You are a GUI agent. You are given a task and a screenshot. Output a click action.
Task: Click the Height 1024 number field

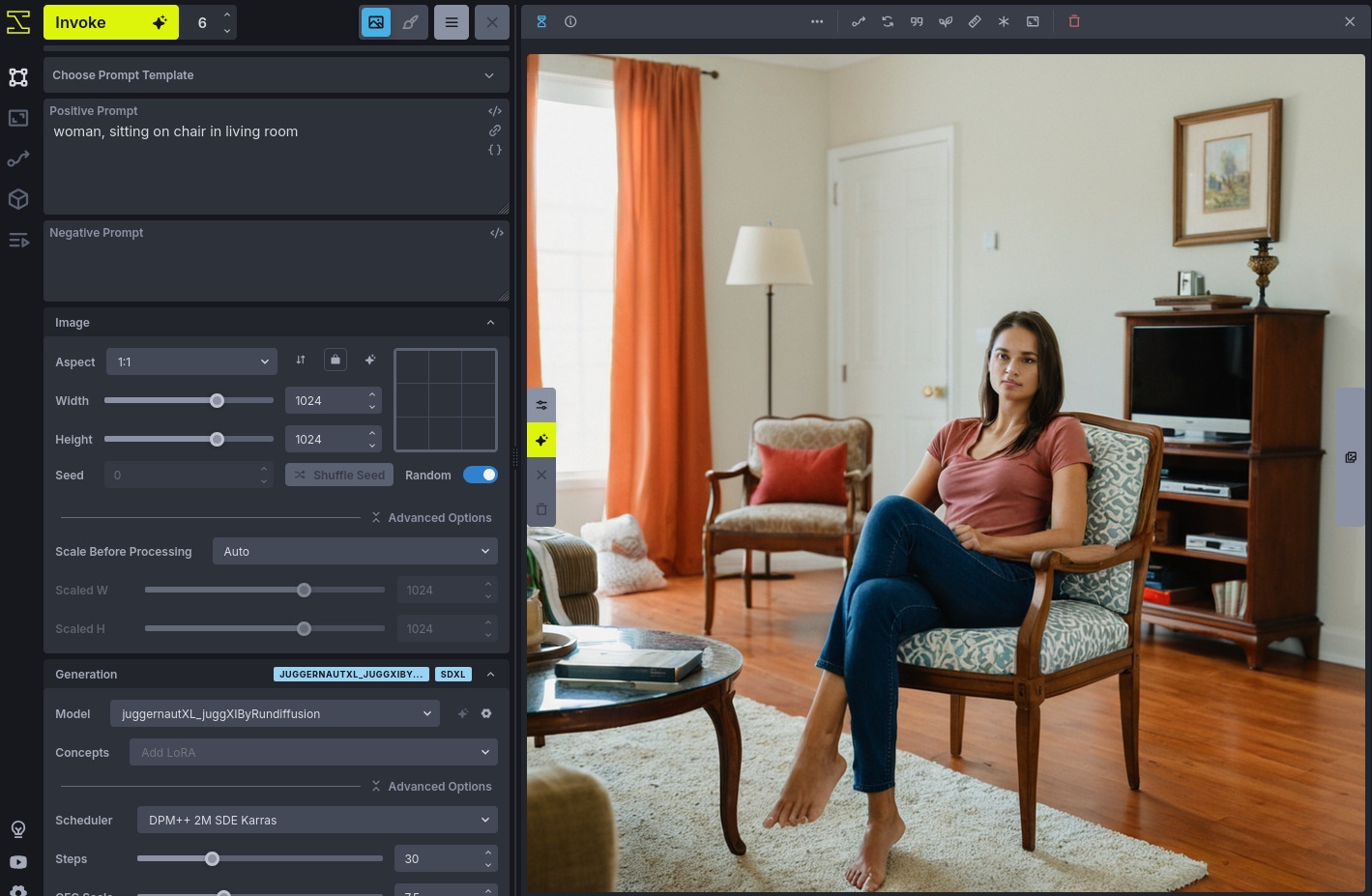(x=333, y=439)
